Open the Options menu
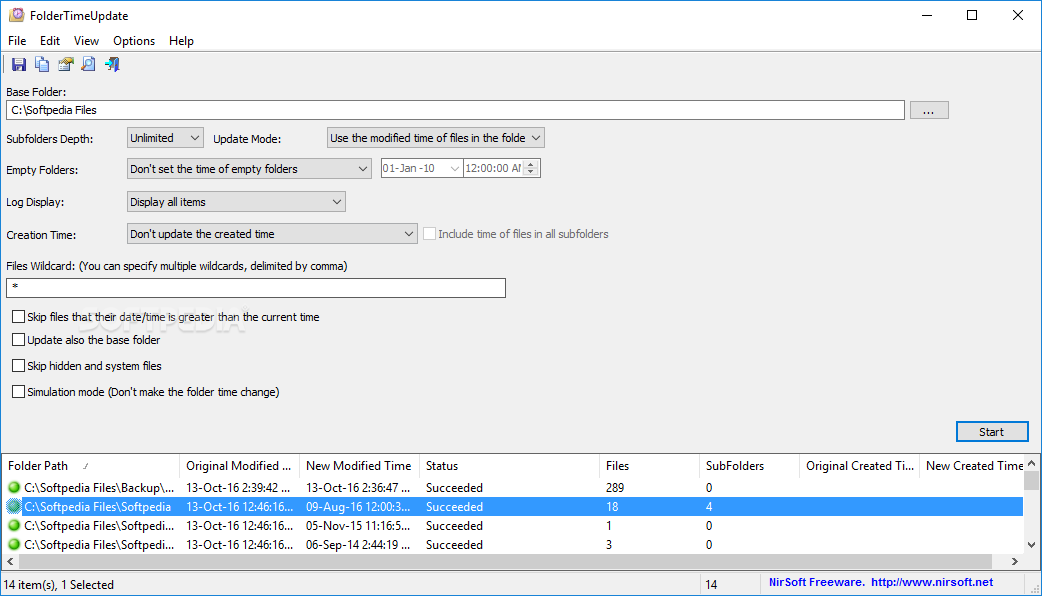This screenshot has width=1042, height=596. (134, 41)
